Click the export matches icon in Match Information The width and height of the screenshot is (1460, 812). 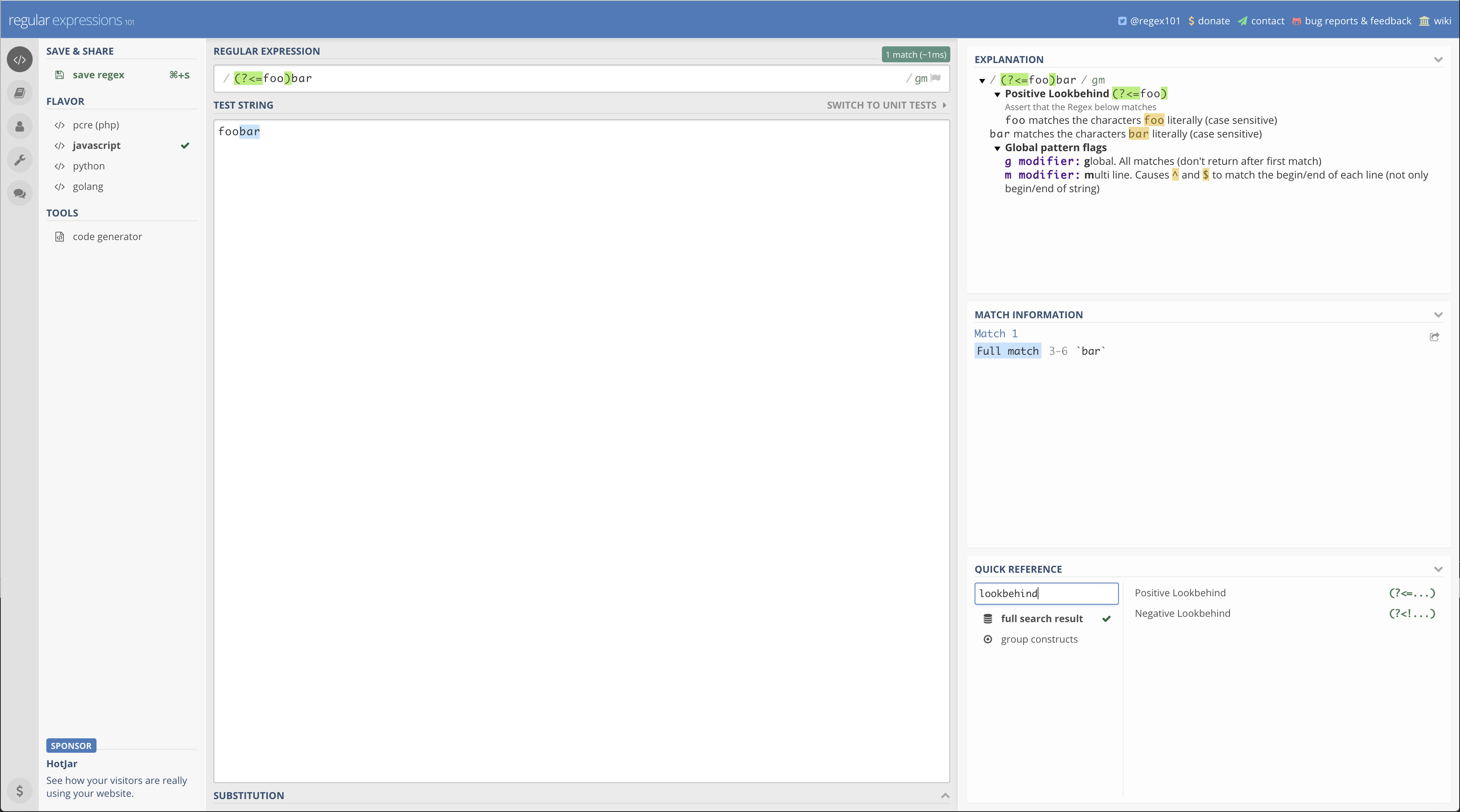pyautogui.click(x=1435, y=337)
